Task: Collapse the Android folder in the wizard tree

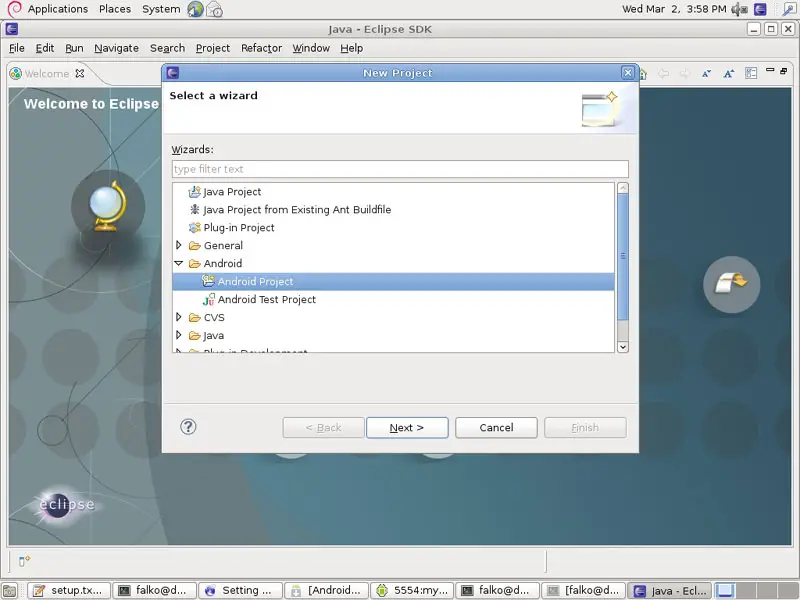Action: click(x=179, y=263)
